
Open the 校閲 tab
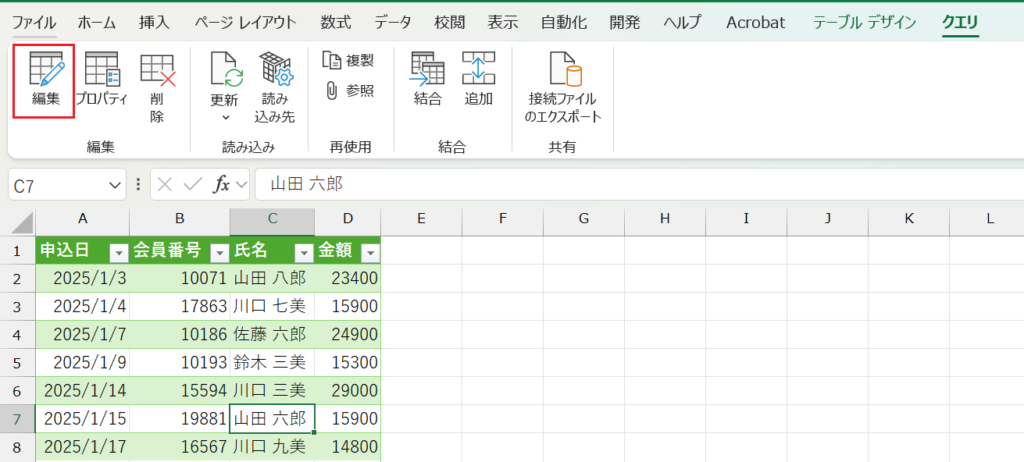click(450, 23)
